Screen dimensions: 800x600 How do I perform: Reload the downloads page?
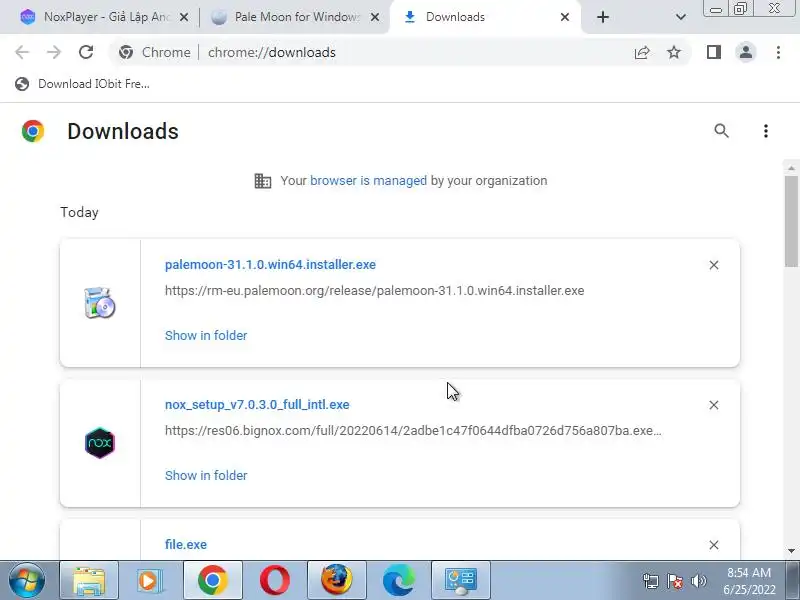click(x=86, y=52)
